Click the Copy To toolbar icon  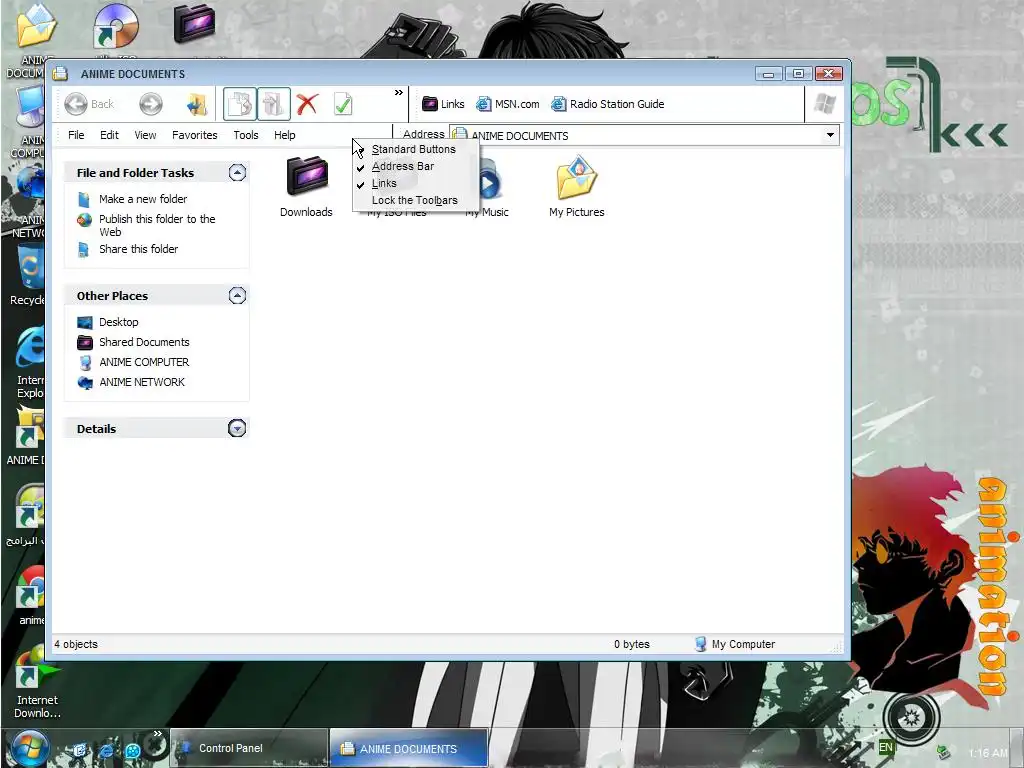[274, 104]
